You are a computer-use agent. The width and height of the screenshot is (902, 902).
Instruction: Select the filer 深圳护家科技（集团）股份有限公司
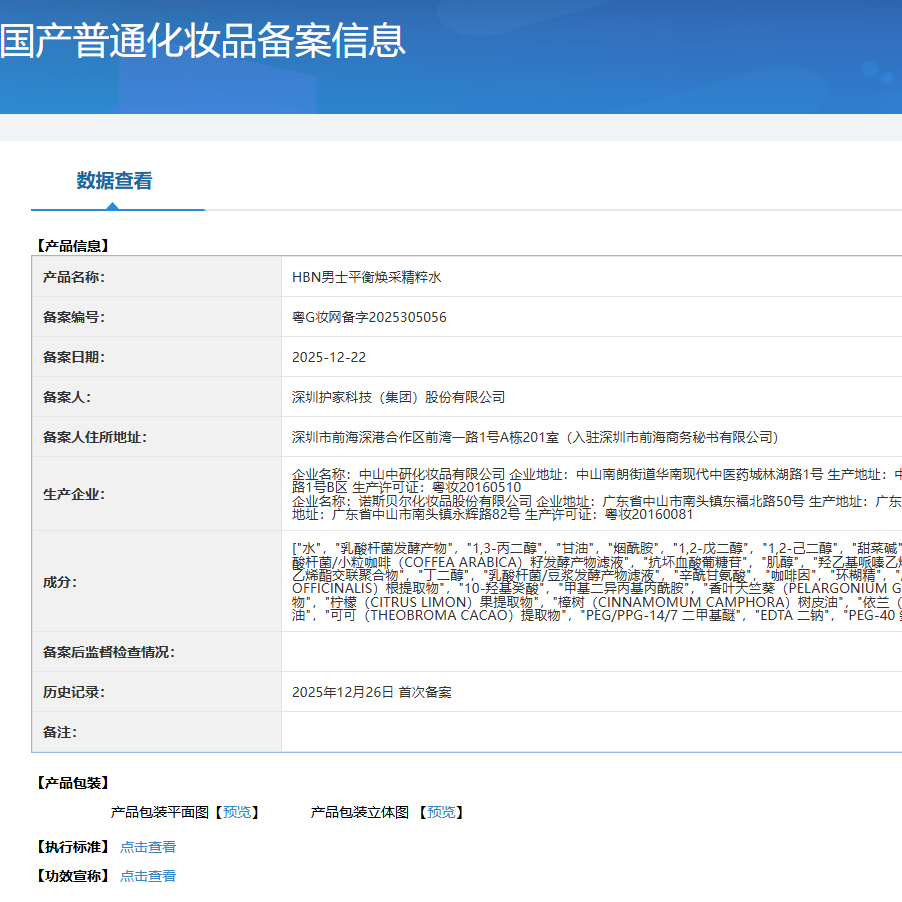click(399, 397)
